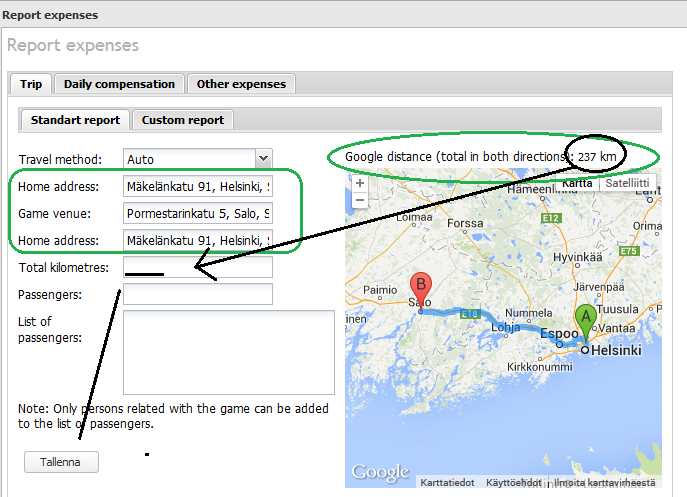Switch map to Kartta view

577,183
